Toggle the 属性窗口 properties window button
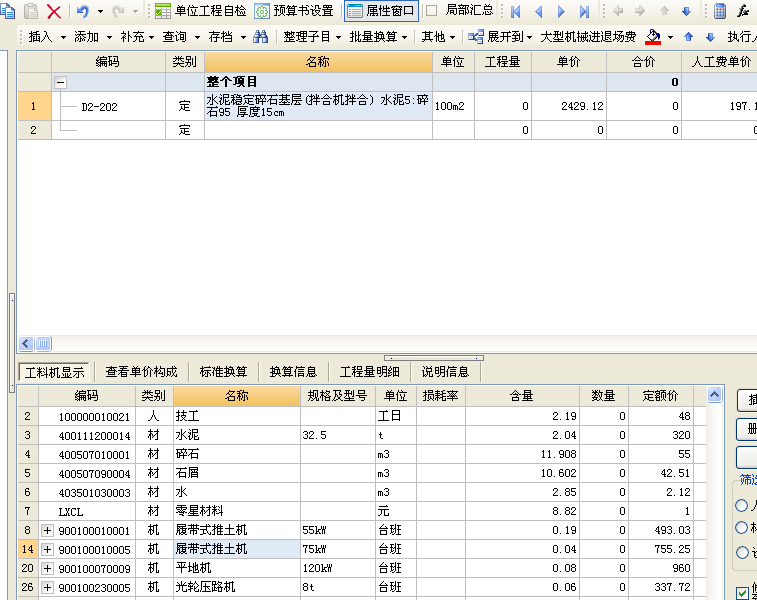This screenshot has width=757, height=600. [381, 11]
